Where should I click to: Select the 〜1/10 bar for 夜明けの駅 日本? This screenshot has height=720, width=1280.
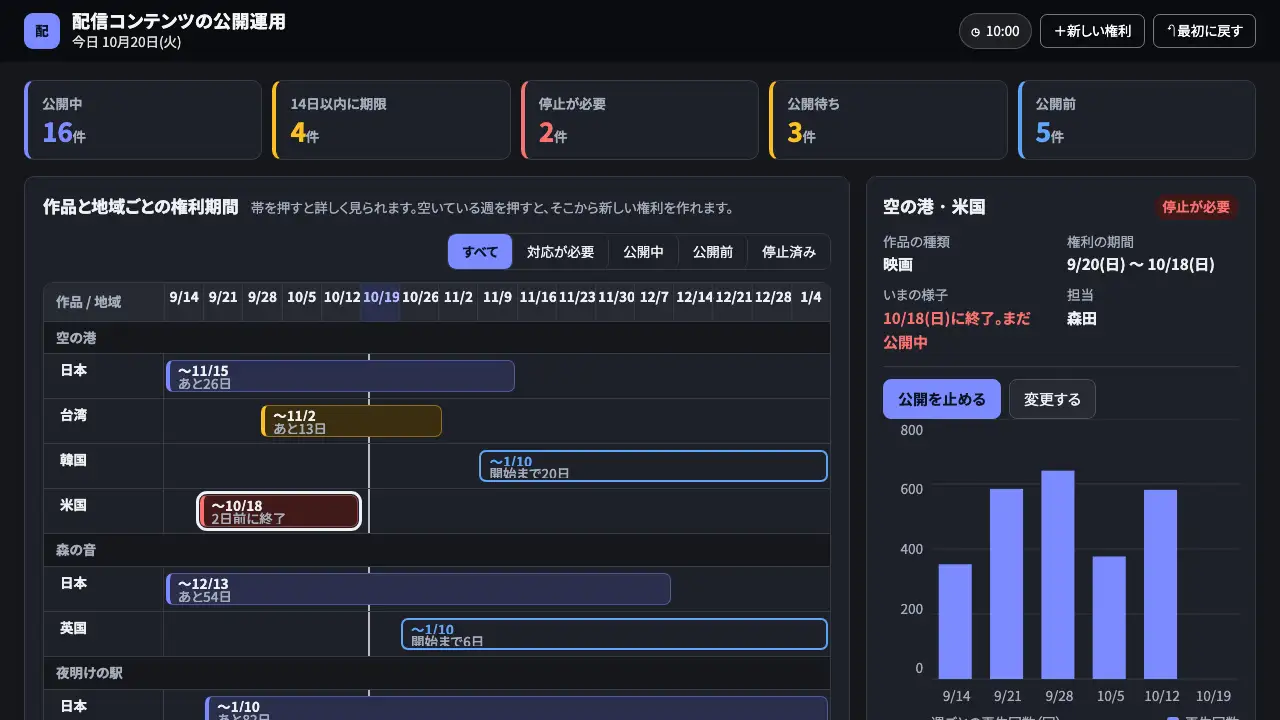pyautogui.click(x=516, y=708)
